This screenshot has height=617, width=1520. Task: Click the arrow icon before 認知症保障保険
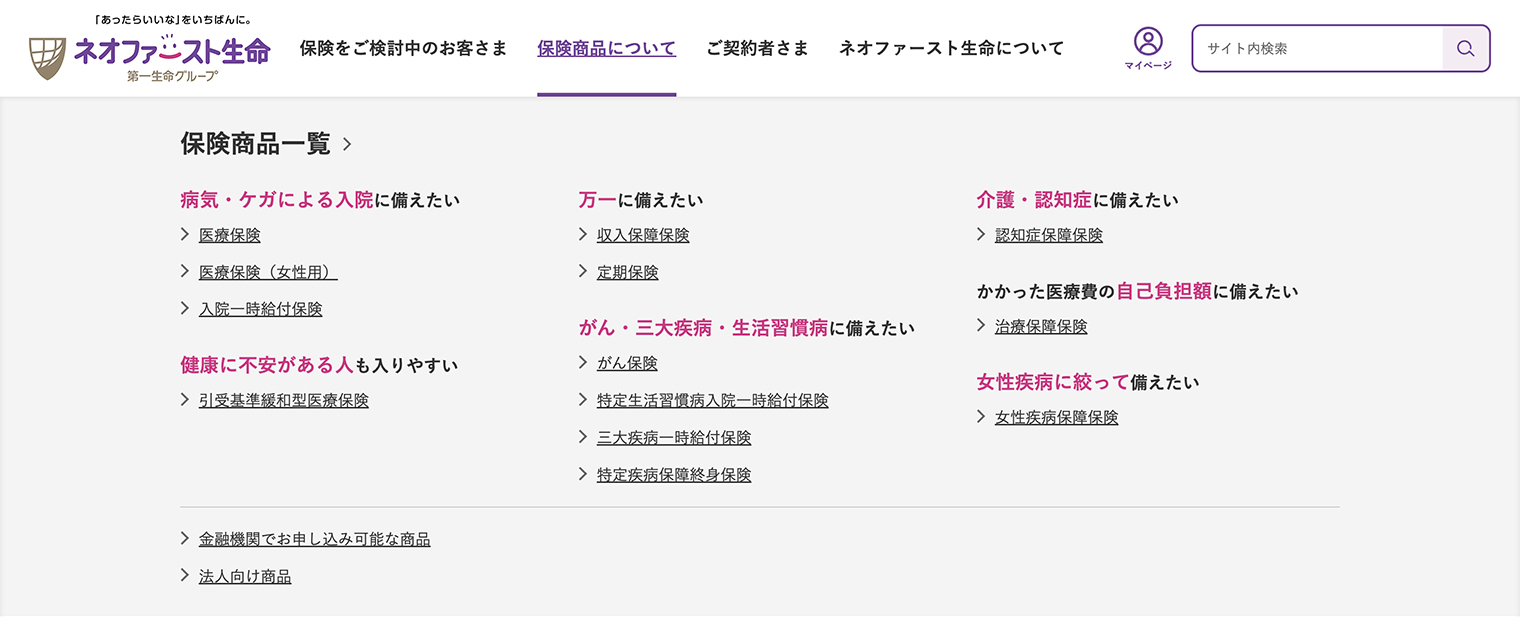click(x=981, y=235)
